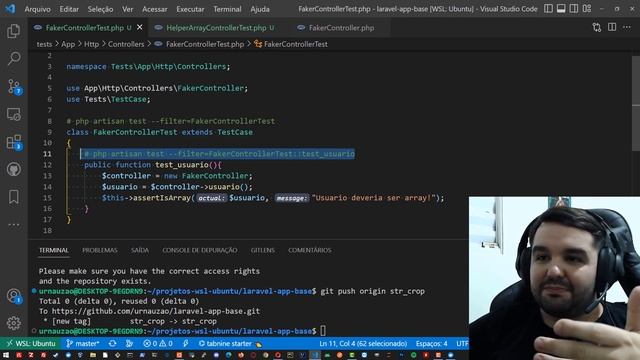Toggle the secondary side bar layout icon
The height and width of the screenshot is (360, 640).
(x=574, y=9)
